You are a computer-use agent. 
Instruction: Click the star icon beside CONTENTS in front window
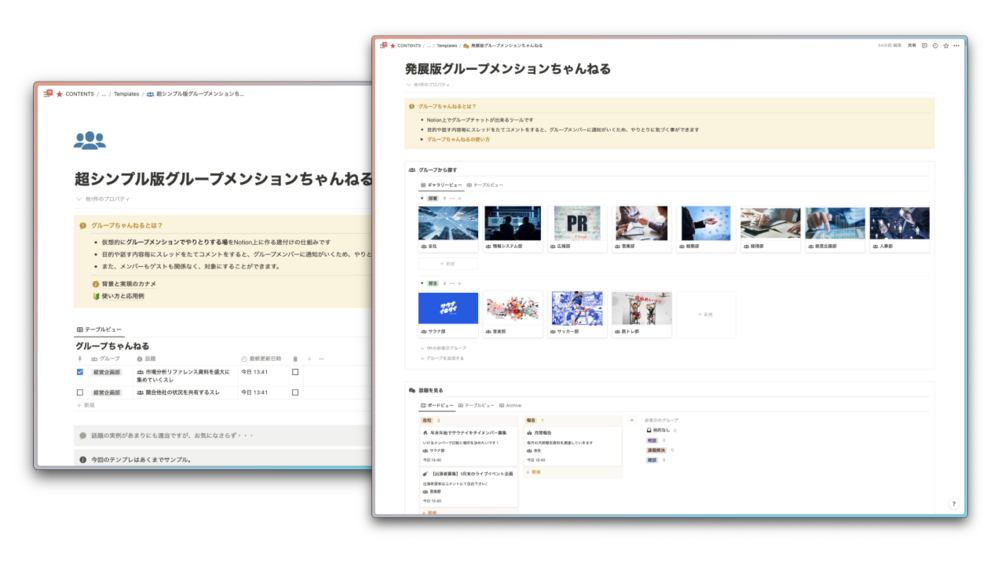coord(393,46)
